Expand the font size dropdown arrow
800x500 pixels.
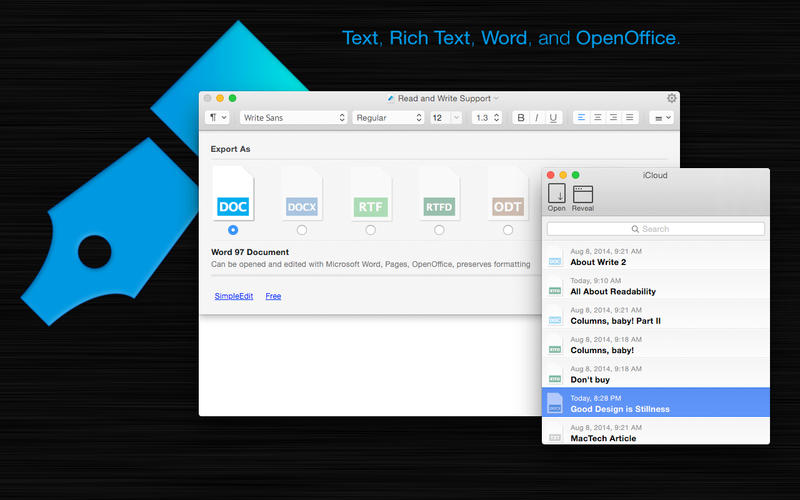click(457, 117)
